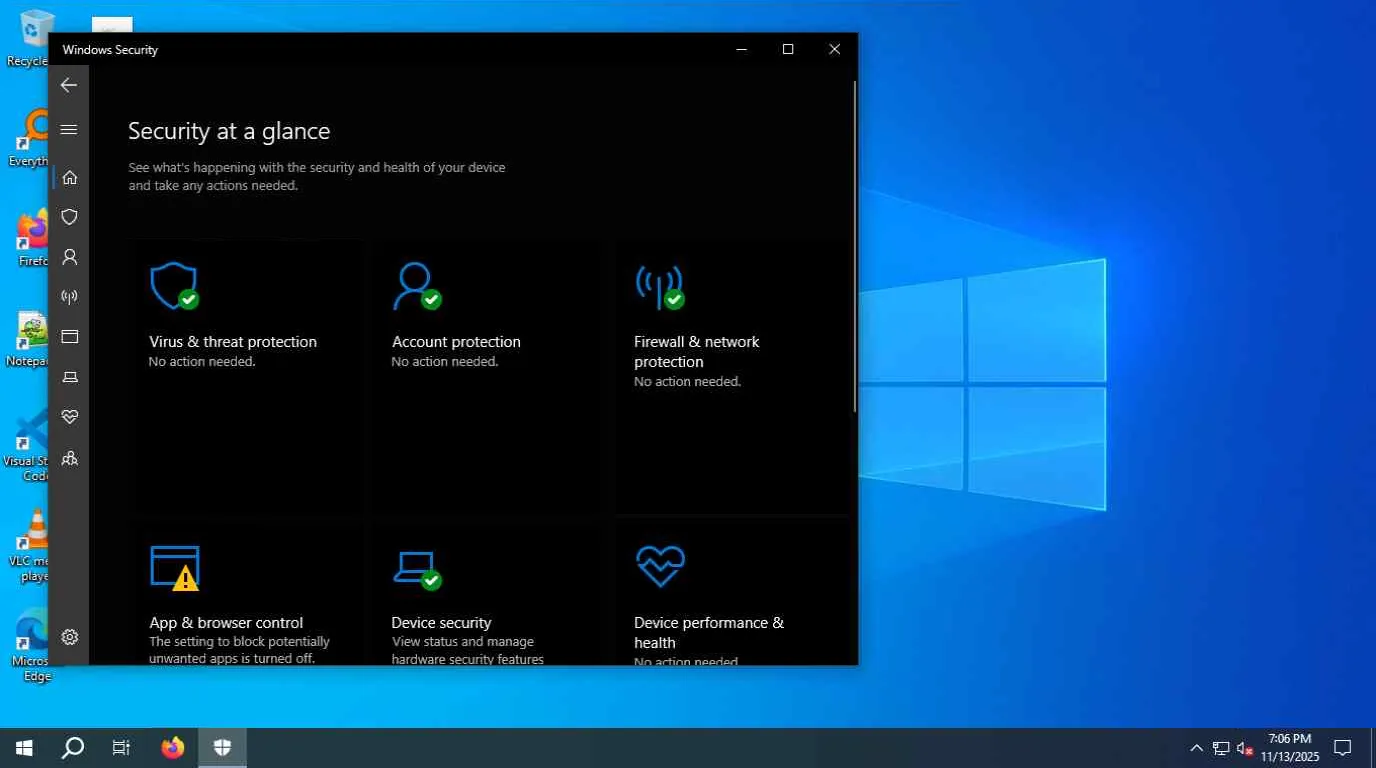Select the Home icon in sidebar
This screenshot has height=768, width=1376.
pyautogui.click(x=69, y=177)
